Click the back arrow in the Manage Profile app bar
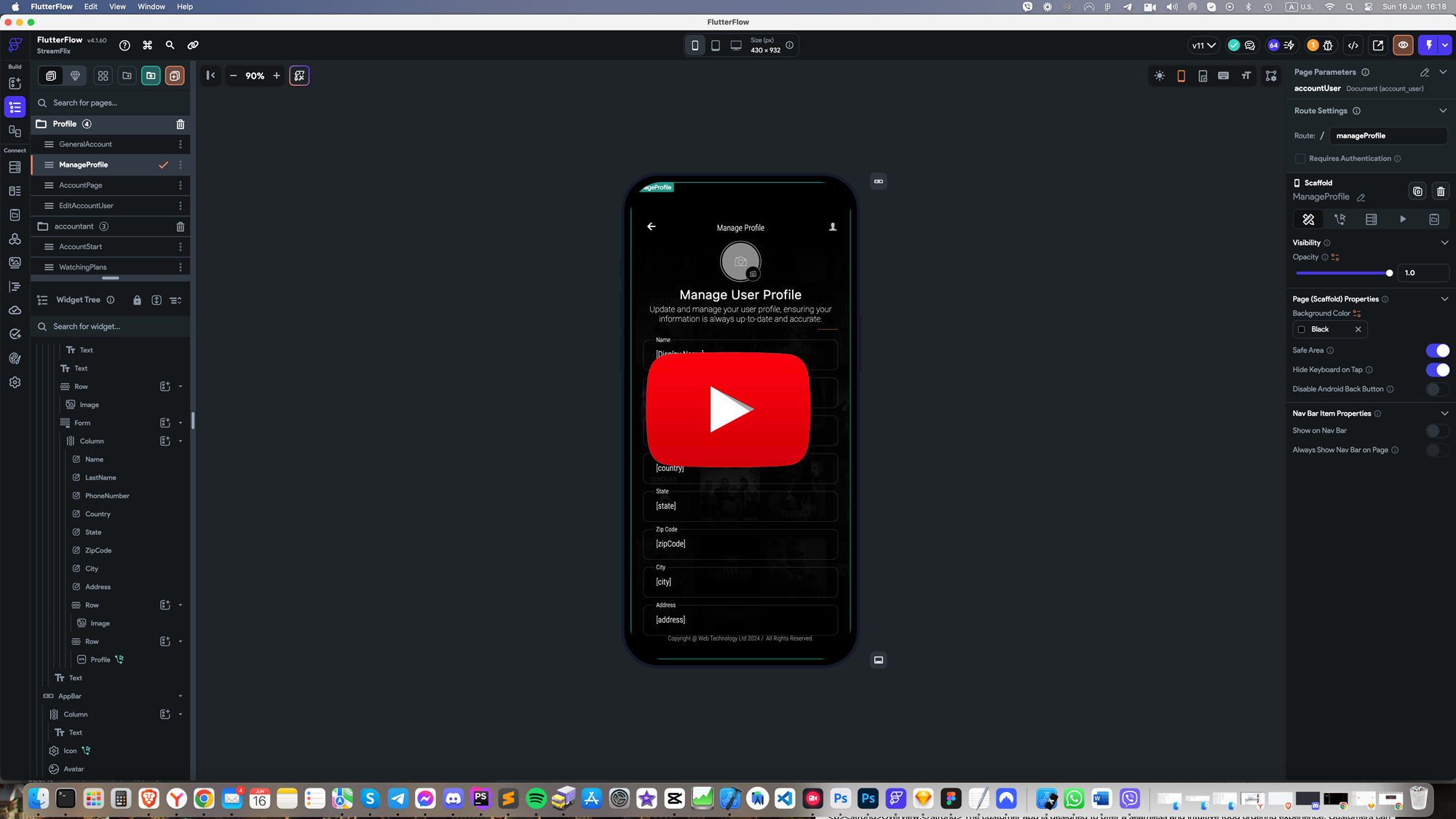 click(652, 226)
